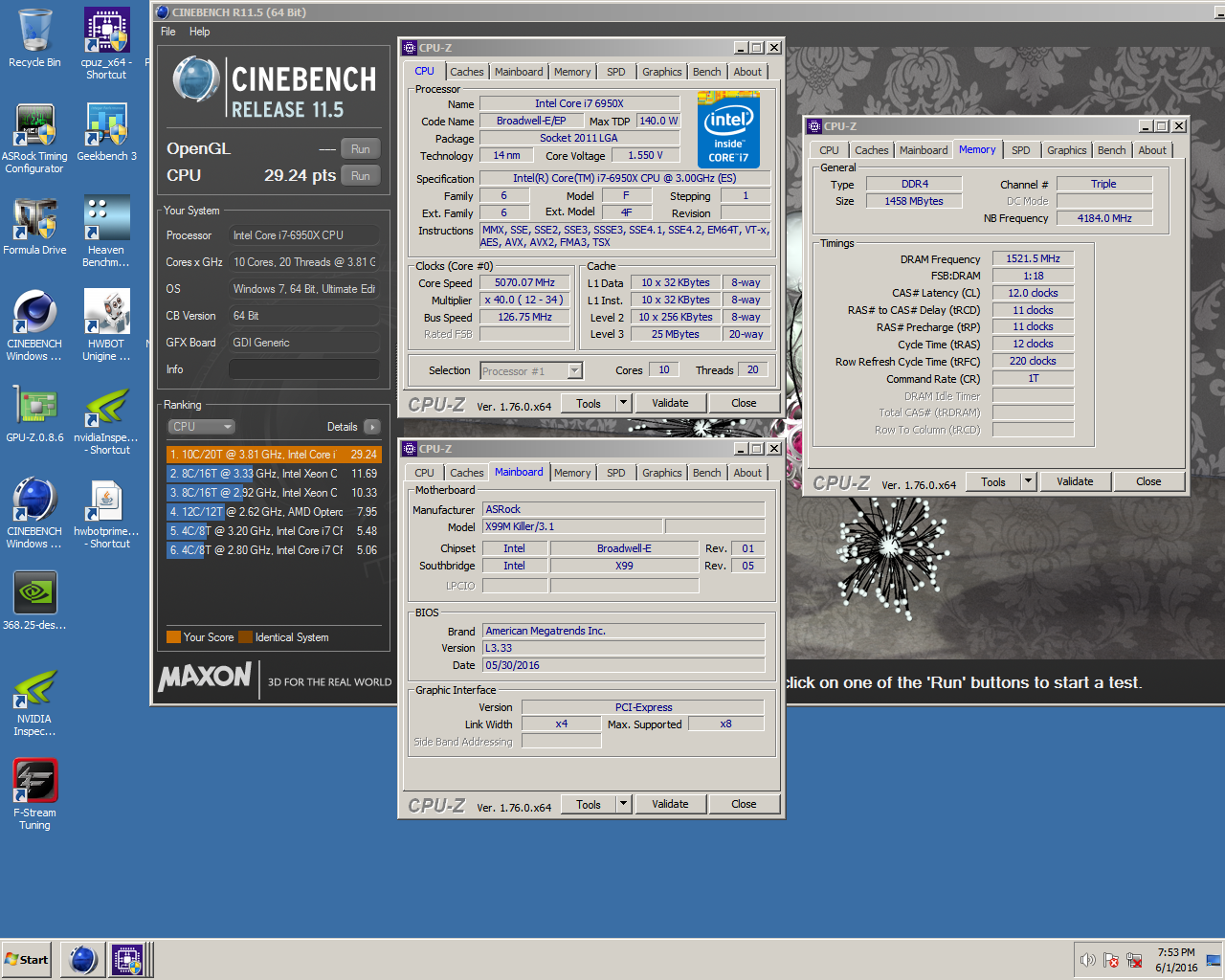Run the OpenGL test in Cinebench
The image size is (1225, 980).
(x=361, y=149)
